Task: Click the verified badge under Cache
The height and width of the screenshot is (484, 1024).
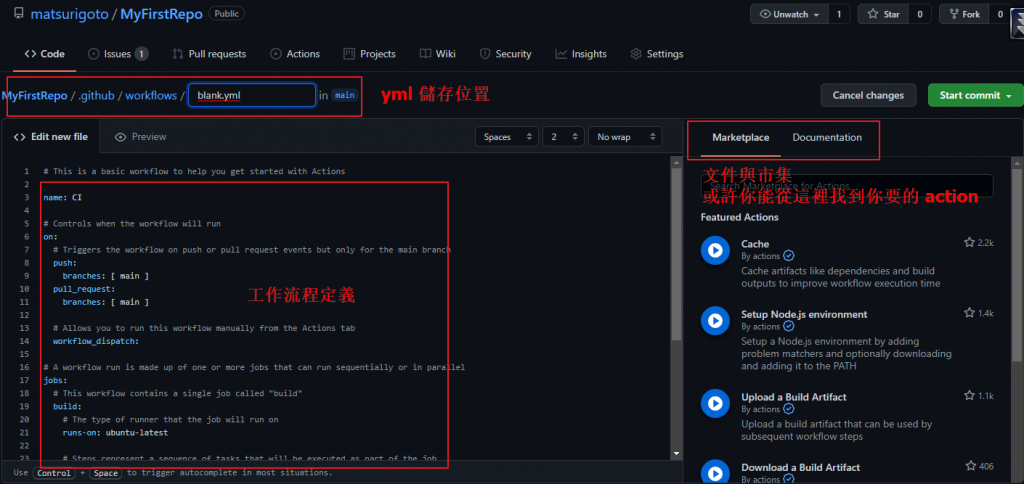Action: coord(788,255)
